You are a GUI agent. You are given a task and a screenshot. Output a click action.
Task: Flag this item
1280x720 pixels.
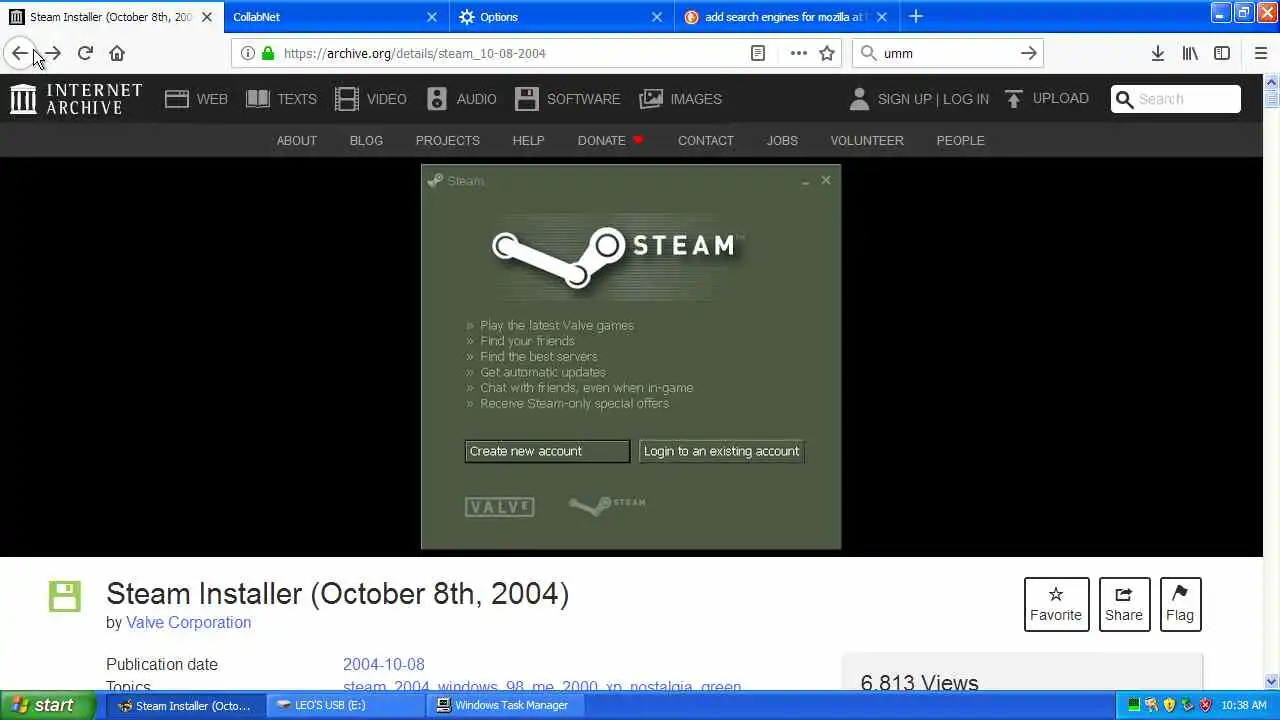(x=1180, y=604)
